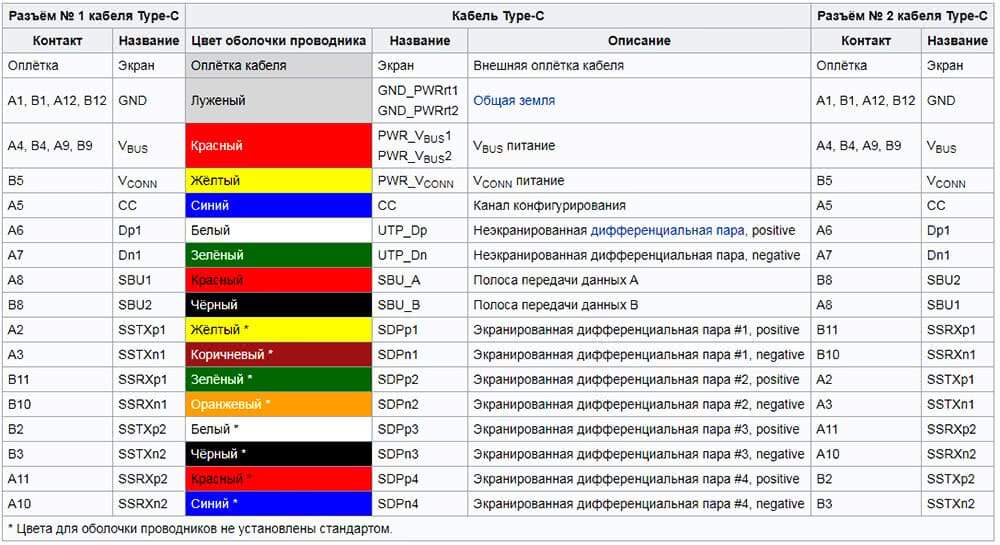Viewport: 1000px width, 545px height.
Task: Select the gray "Оплётка кабеля" cell
Action: (x=278, y=66)
